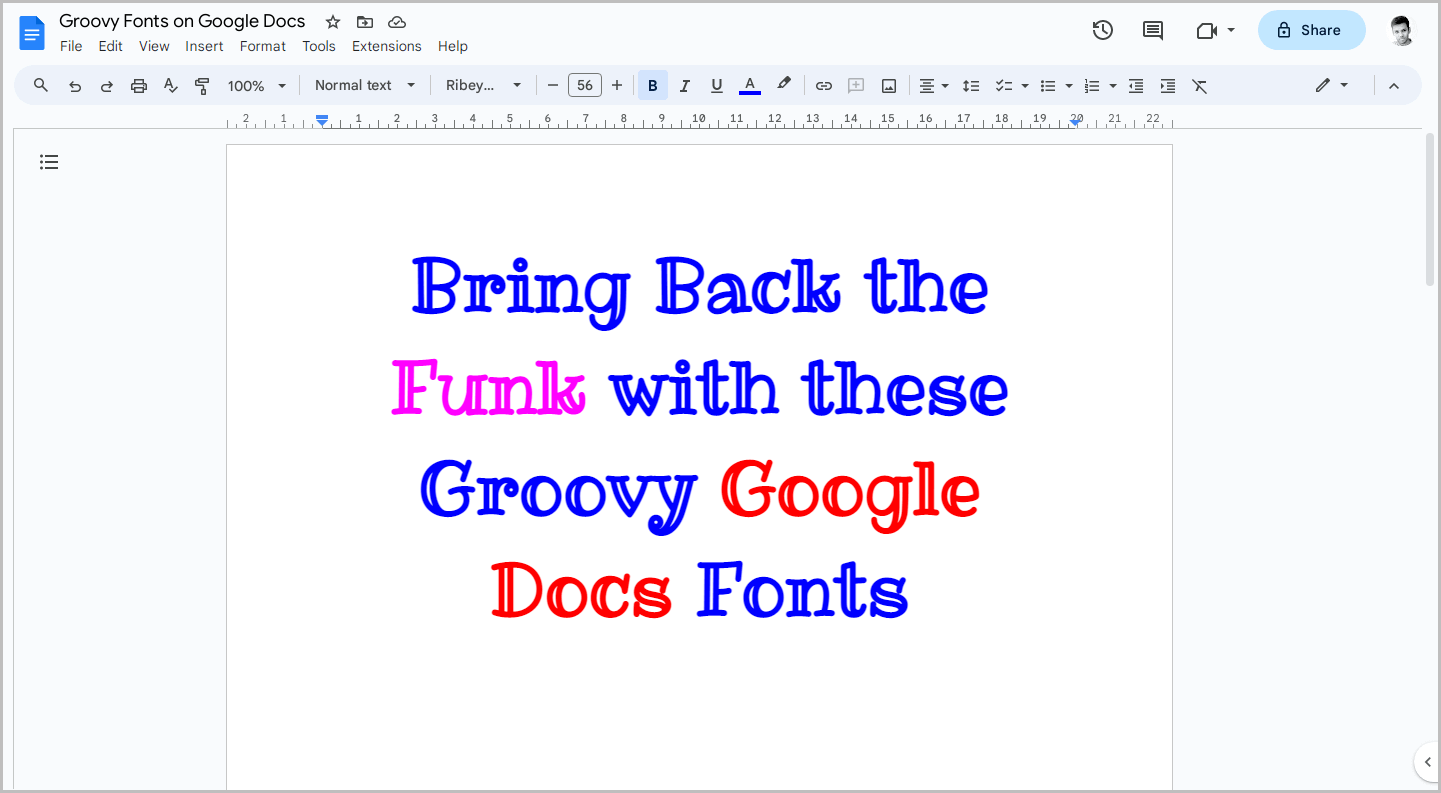Clear text formatting
The height and width of the screenshot is (793, 1441).
point(1199,85)
